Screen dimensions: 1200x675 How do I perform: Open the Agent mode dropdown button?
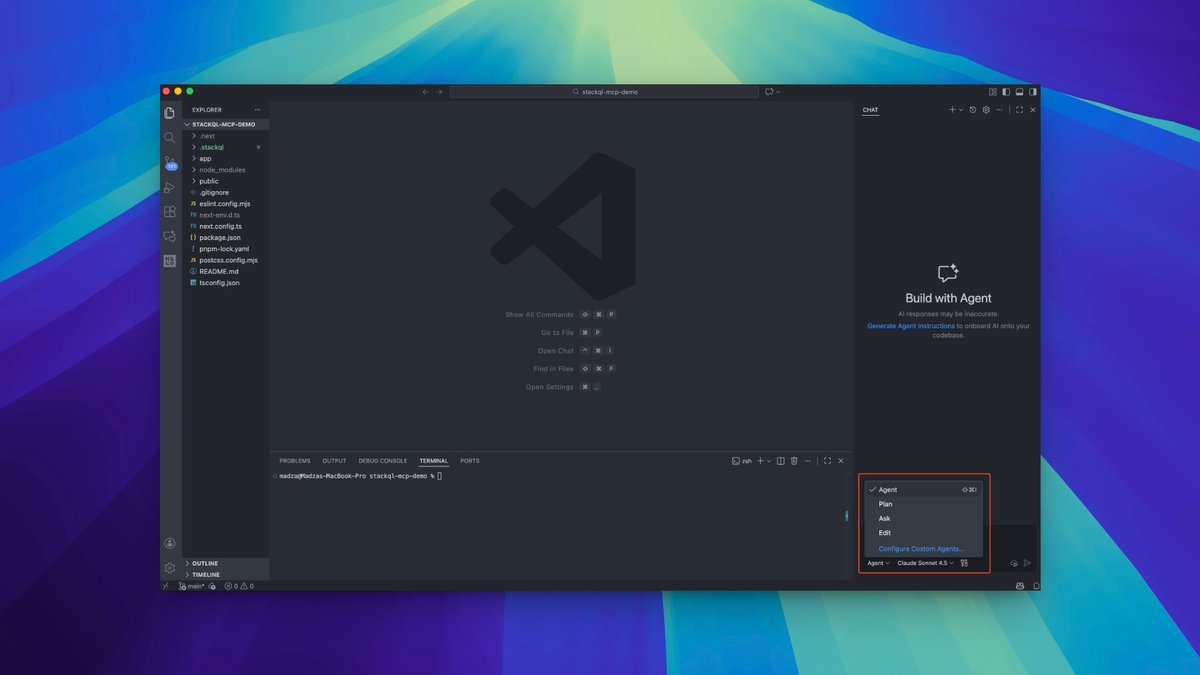(x=878, y=563)
